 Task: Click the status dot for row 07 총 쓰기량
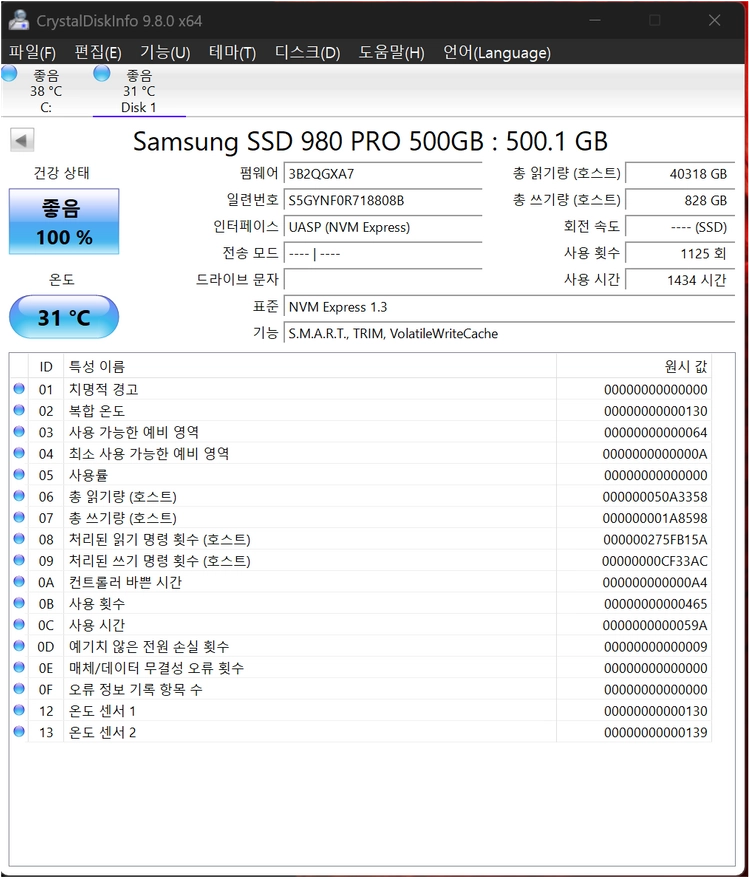[x=19, y=517]
